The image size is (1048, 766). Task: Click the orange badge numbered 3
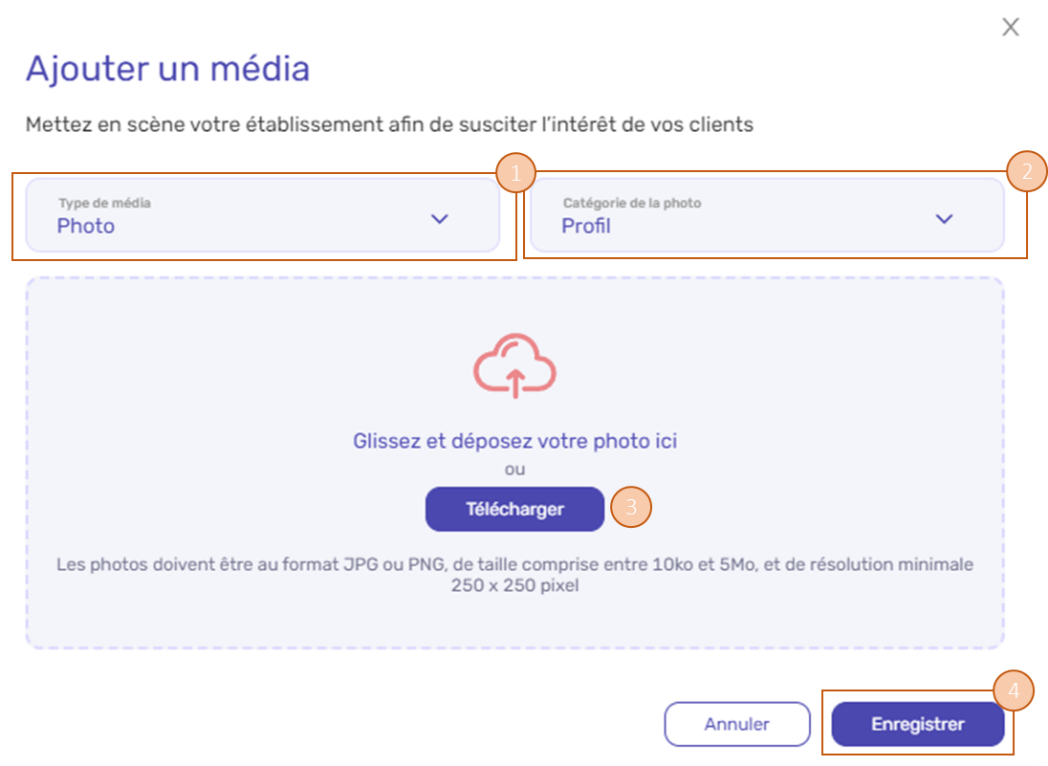(x=631, y=507)
